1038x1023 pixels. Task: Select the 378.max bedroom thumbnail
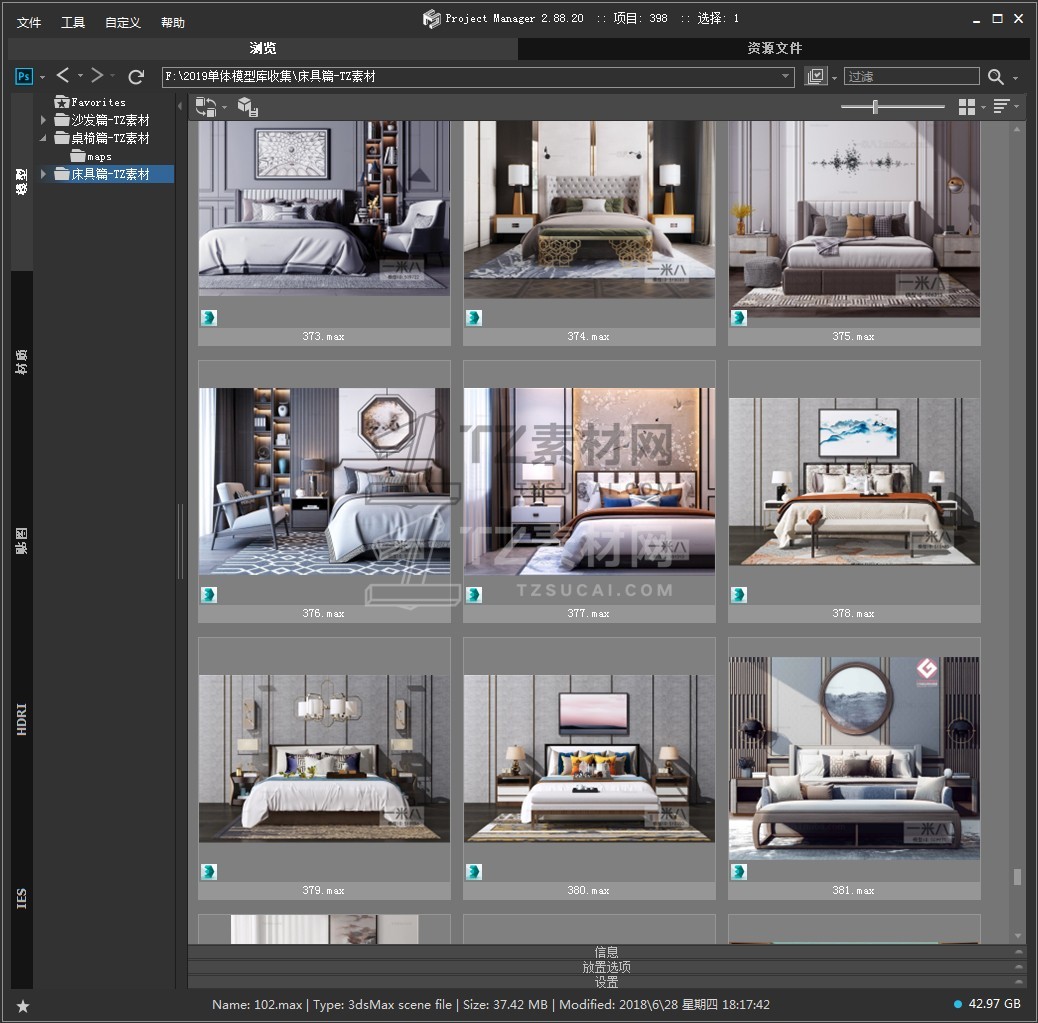(854, 481)
